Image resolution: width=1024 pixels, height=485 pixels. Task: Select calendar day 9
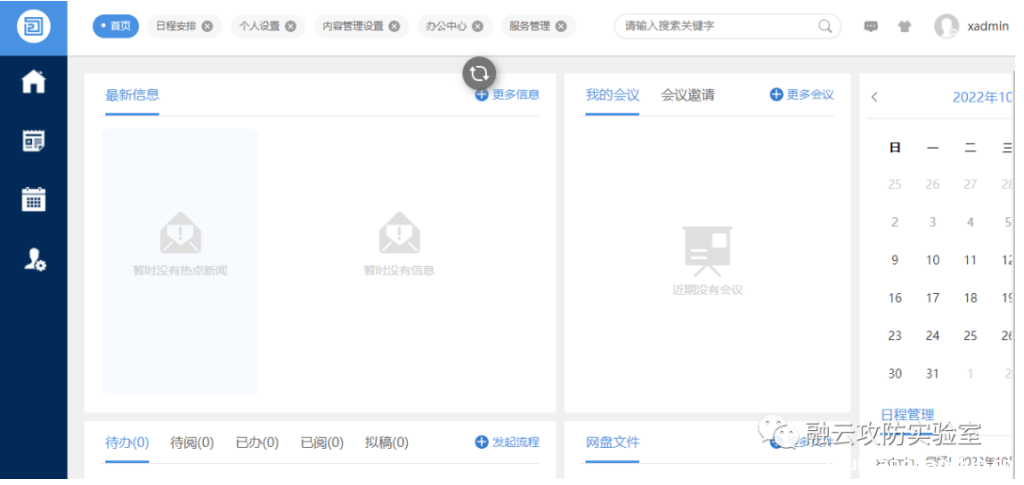tap(895, 260)
